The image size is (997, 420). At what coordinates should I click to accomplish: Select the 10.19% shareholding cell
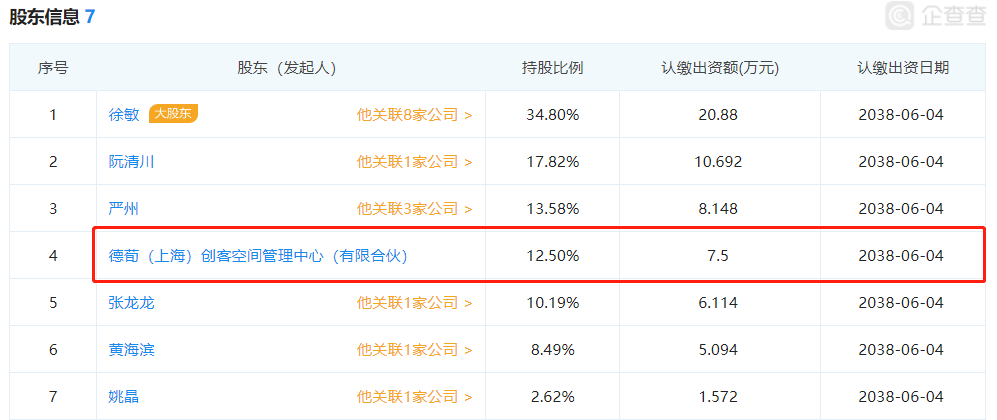(x=553, y=303)
